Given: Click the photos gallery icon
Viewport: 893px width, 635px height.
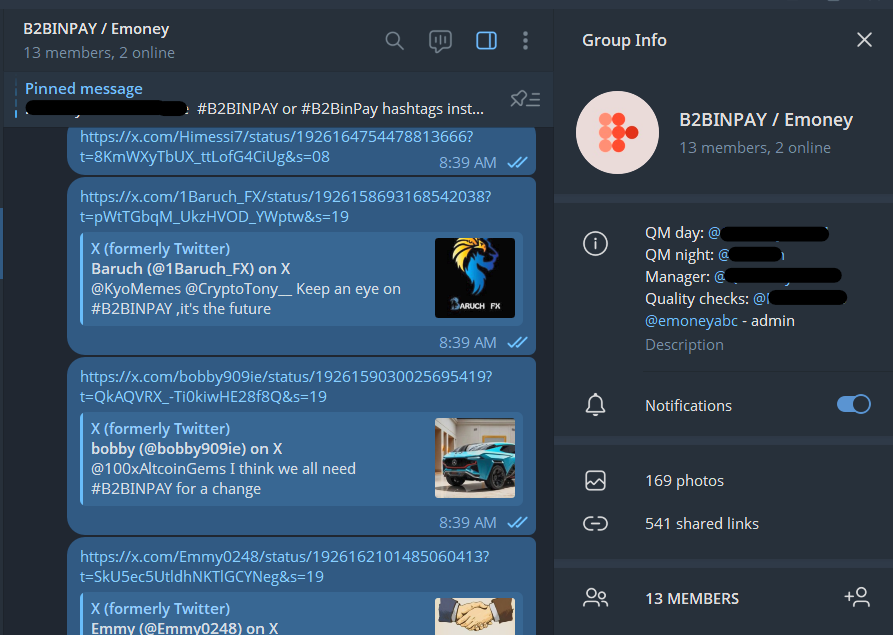Looking at the screenshot, I should [595, 481].
